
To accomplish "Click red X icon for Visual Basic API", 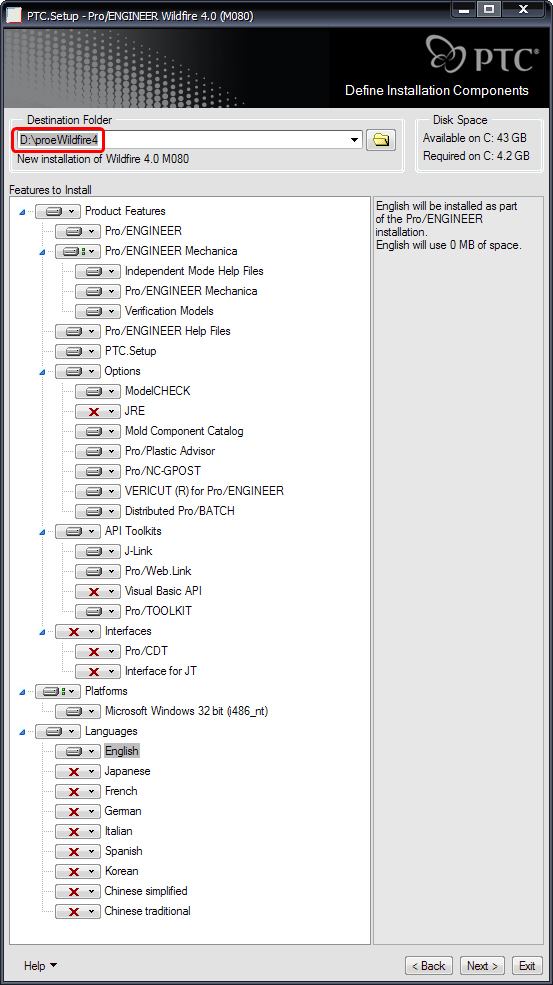I will [93, 592].
